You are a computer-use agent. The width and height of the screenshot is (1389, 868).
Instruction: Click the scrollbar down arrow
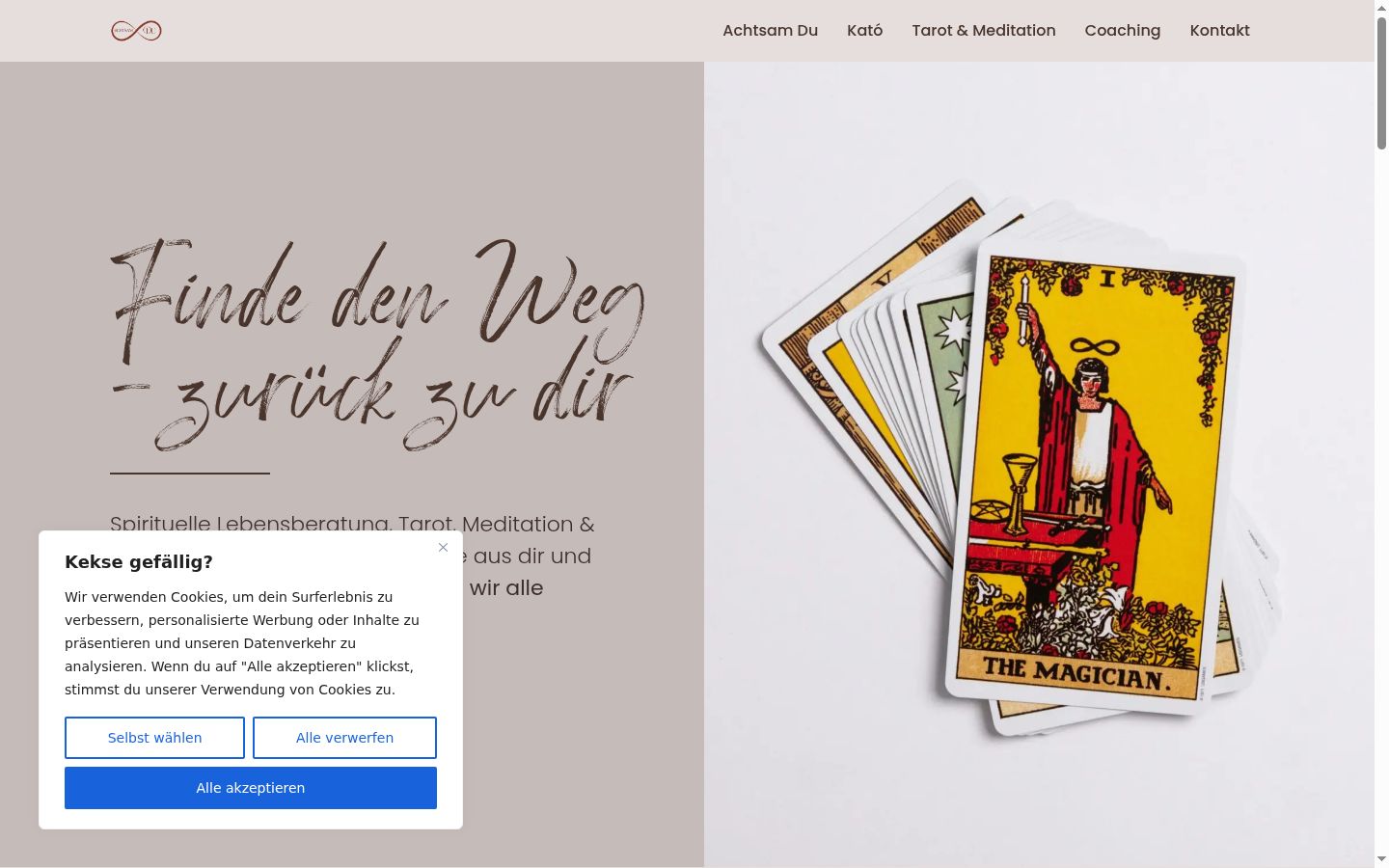(x=1381, y=858)
